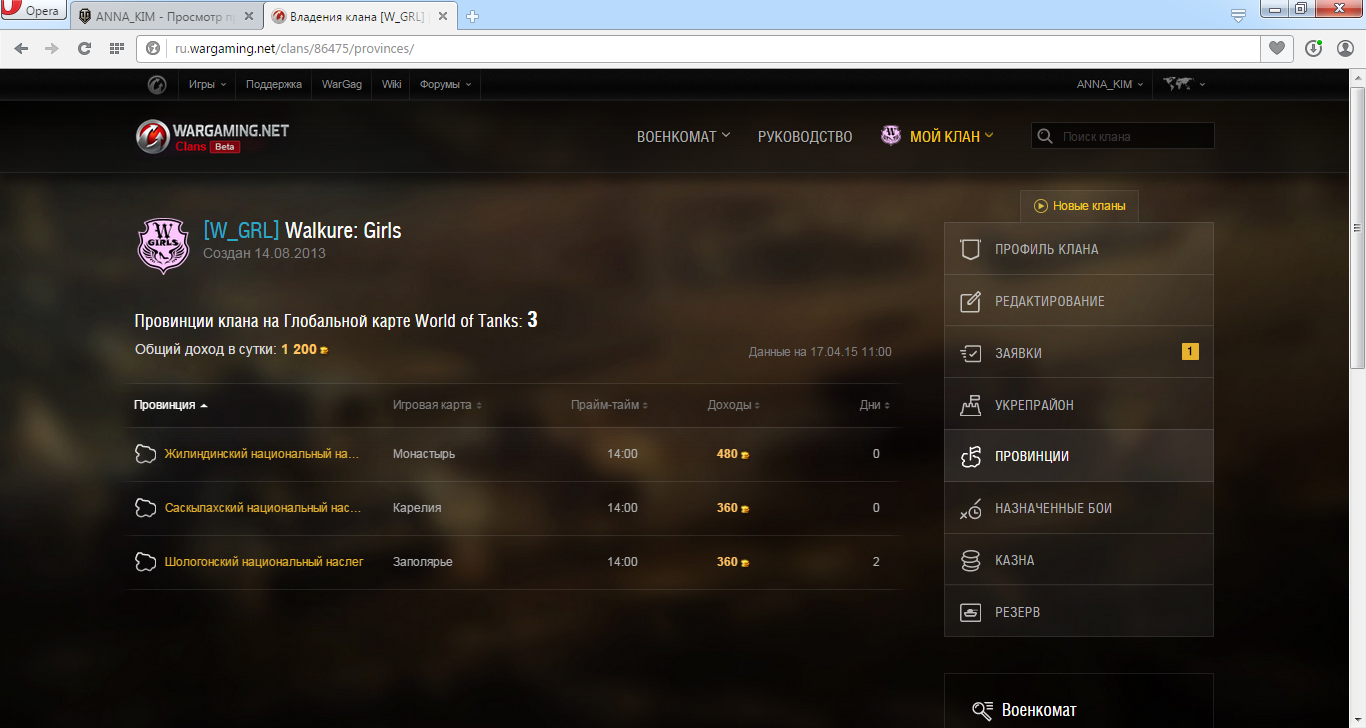Sort table by Дни column
Viewport: 1366px width, 728px height.
(x=875, y=405)
